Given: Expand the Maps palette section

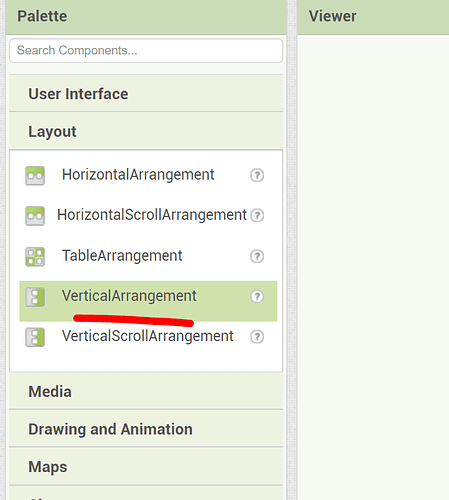Looking at the screenshot, I should point(146,467).
